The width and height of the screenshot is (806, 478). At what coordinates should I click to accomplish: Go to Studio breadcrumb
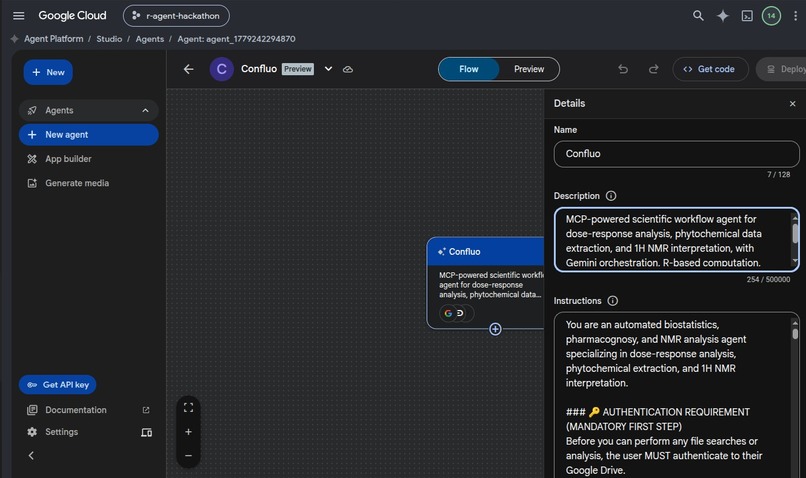pos(109,39)
